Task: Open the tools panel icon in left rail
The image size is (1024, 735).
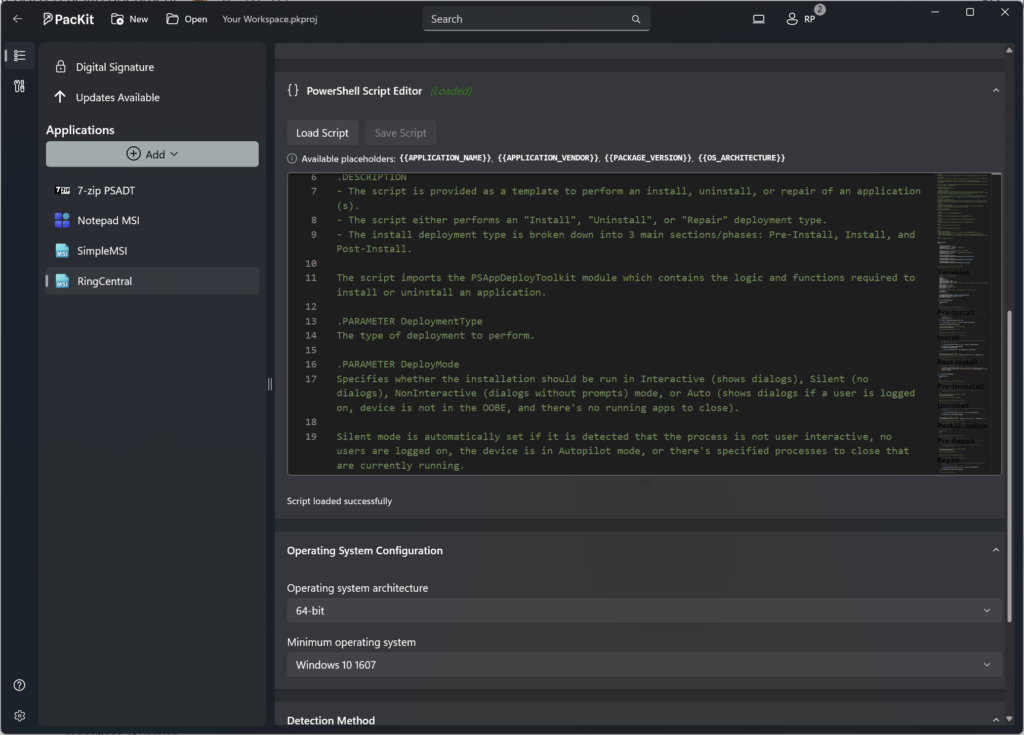Action: (x=18, y=86)
